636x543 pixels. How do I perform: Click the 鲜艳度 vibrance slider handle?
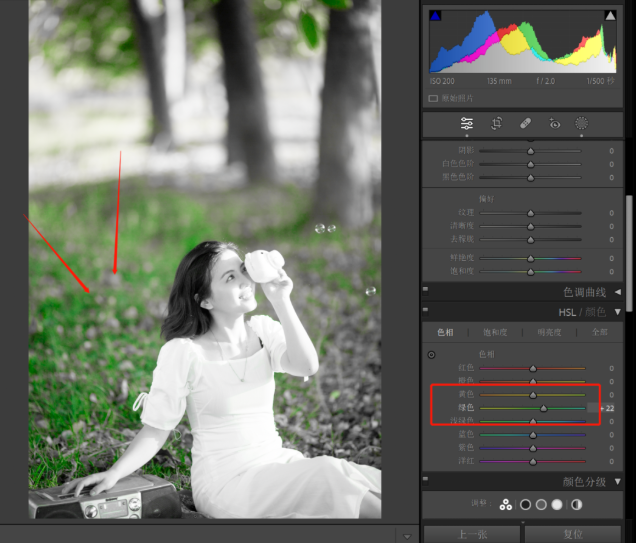pos(531,259)
